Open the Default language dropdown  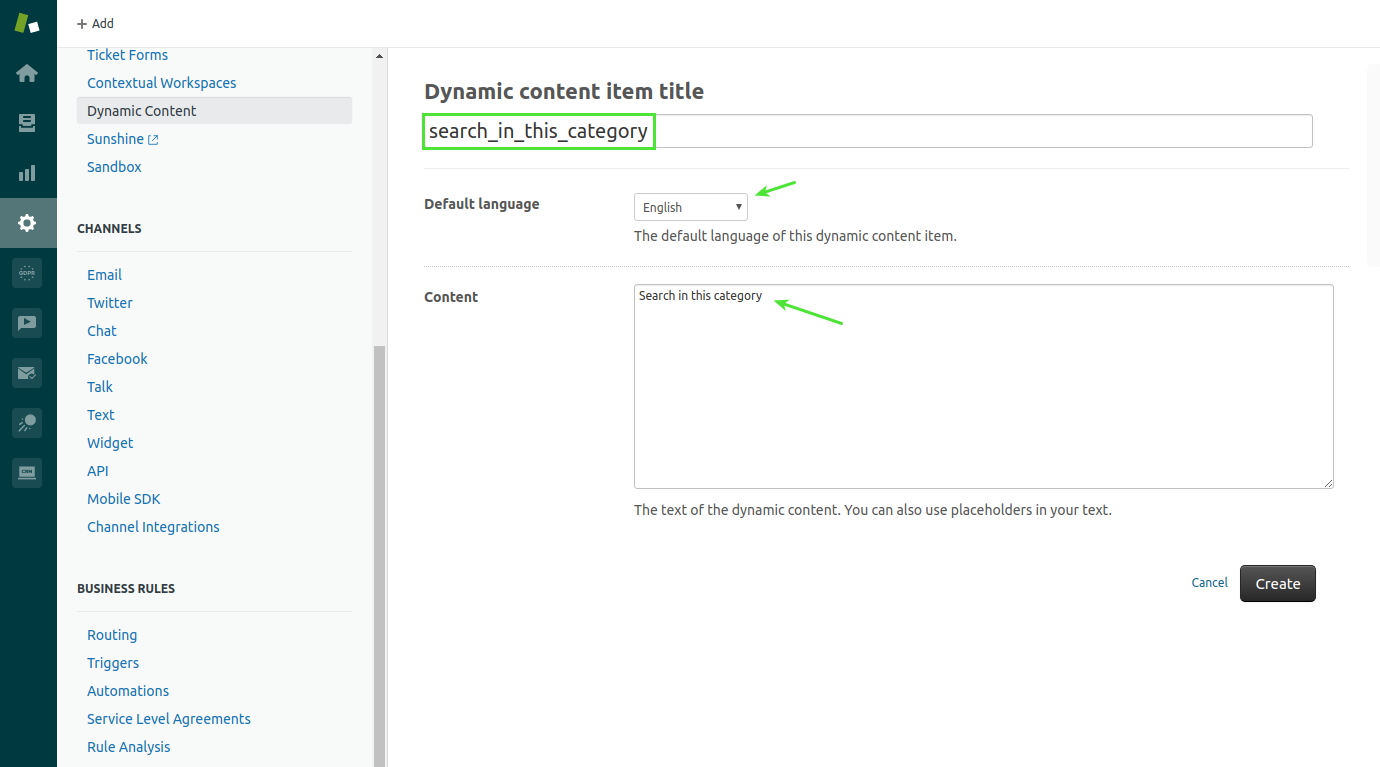point(690,207)
